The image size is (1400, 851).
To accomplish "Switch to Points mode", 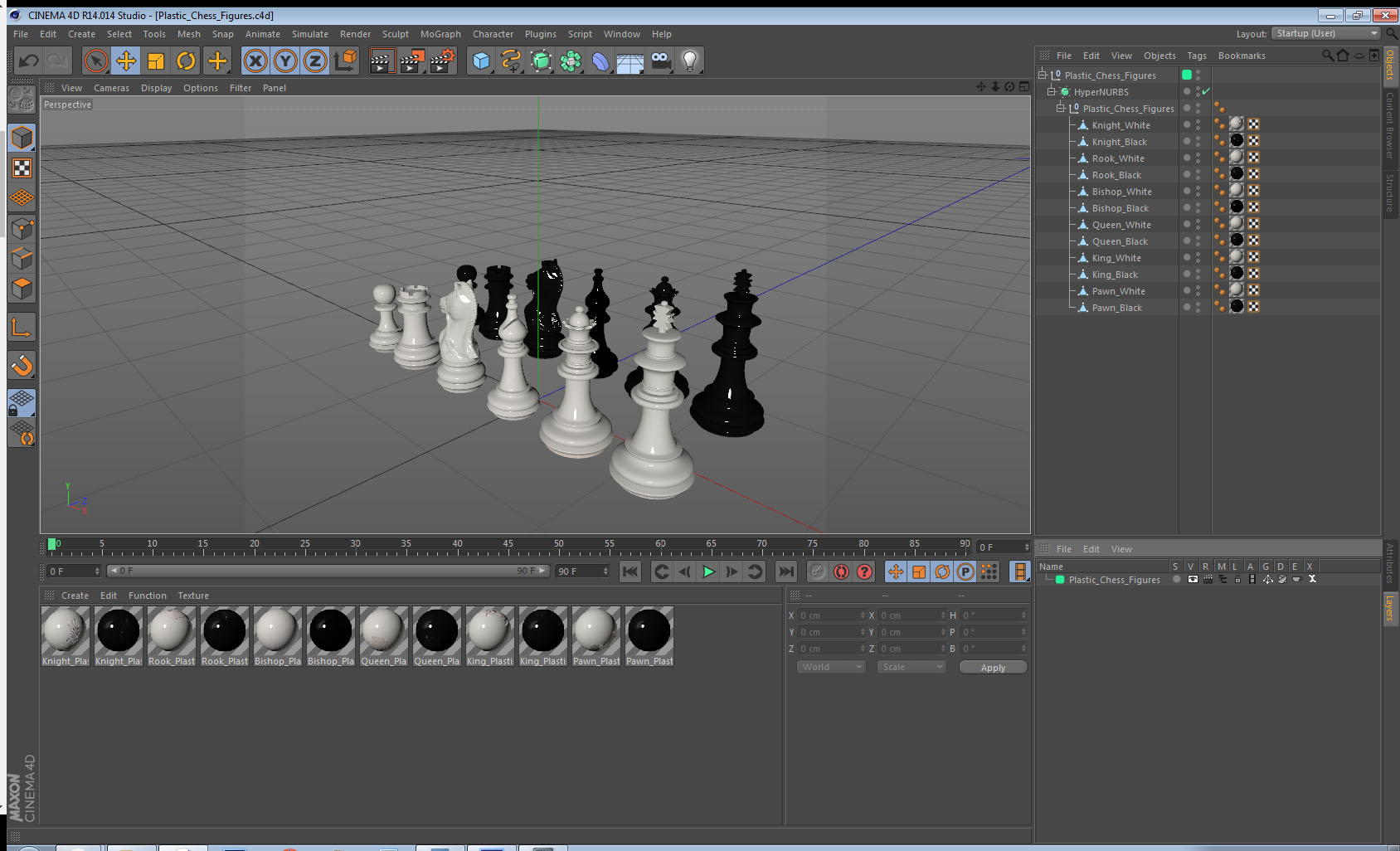I will [x=22, y=228].
